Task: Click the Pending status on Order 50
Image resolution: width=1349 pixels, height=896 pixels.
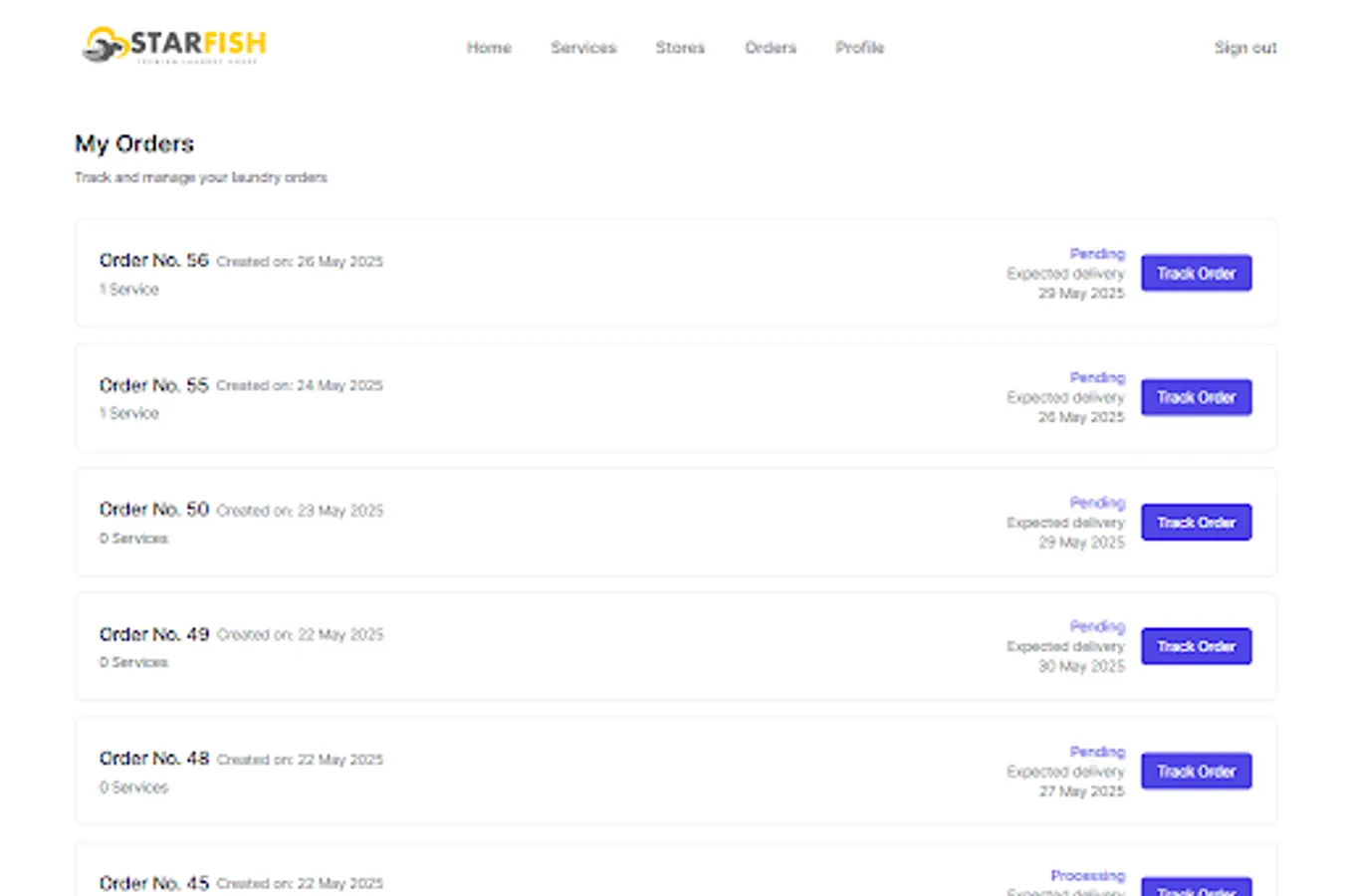Action: click(x=1097, y=503)
